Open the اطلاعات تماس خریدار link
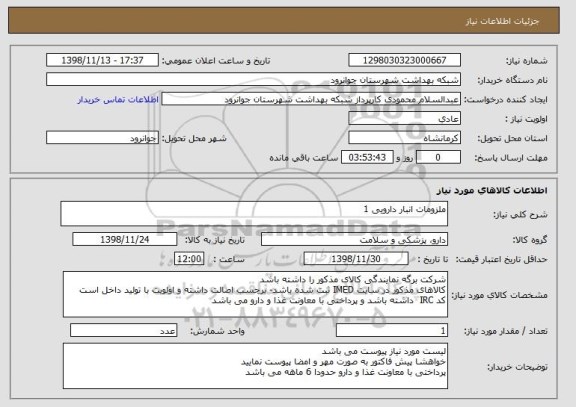 coord(118,100)
